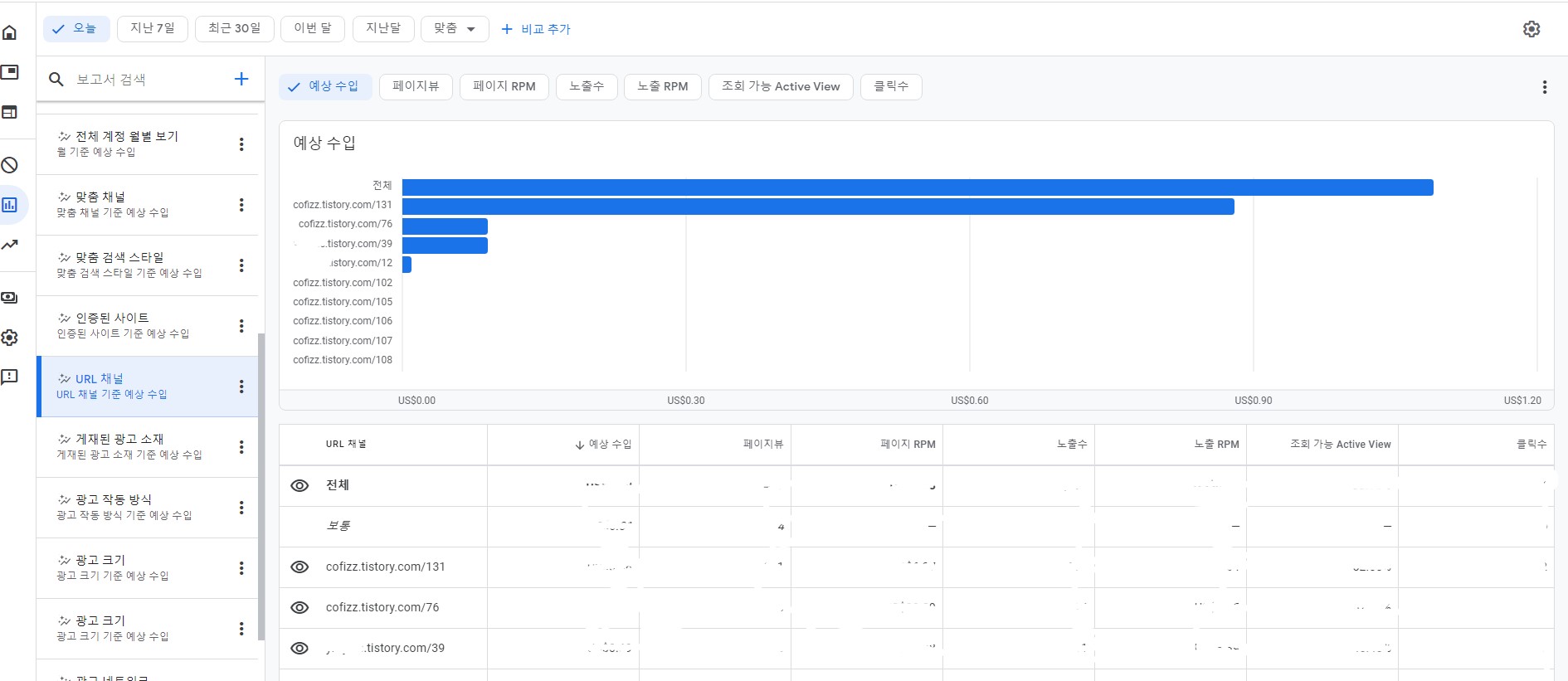This screenshot has width=1568, height=681.
Task: Toggle visibility of cofizz.tistory.com/131 row
Action: pyautogui.click(x=300, y=567)
